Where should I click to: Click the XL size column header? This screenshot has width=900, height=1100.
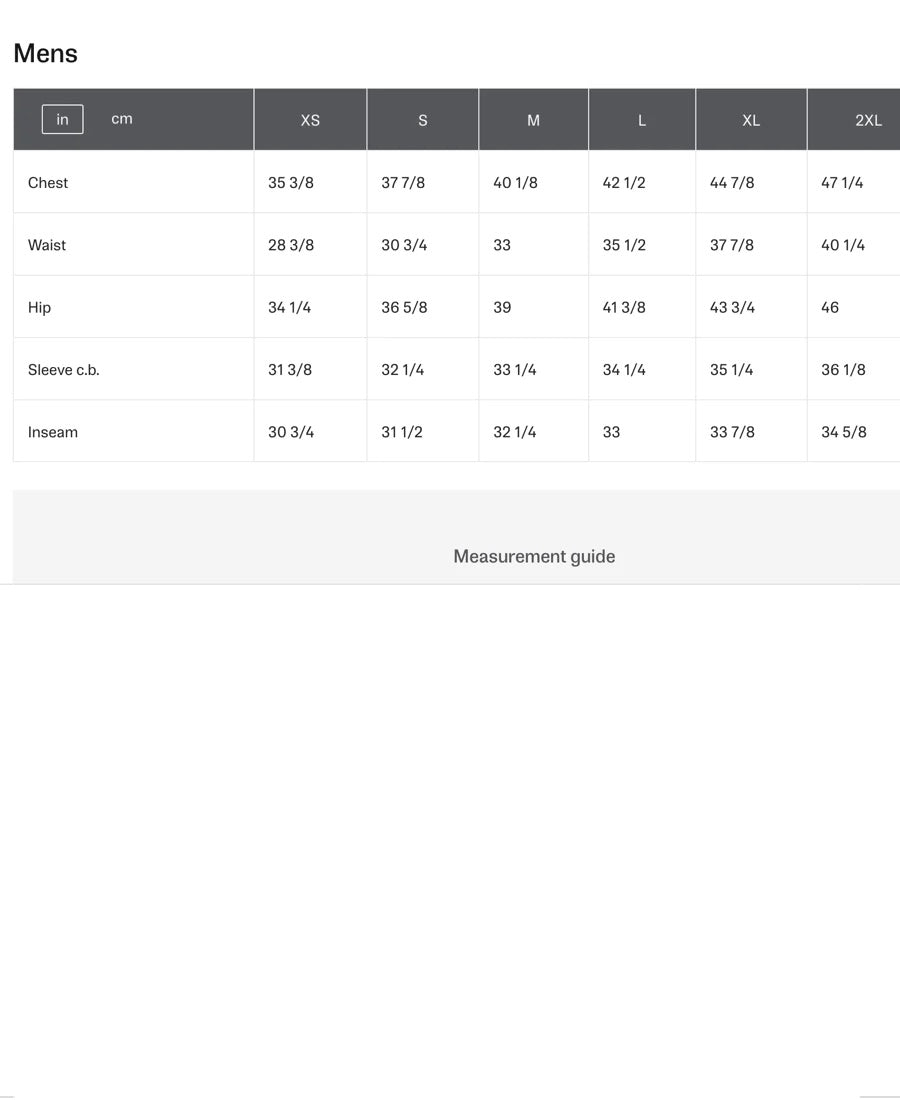[750, 120]
